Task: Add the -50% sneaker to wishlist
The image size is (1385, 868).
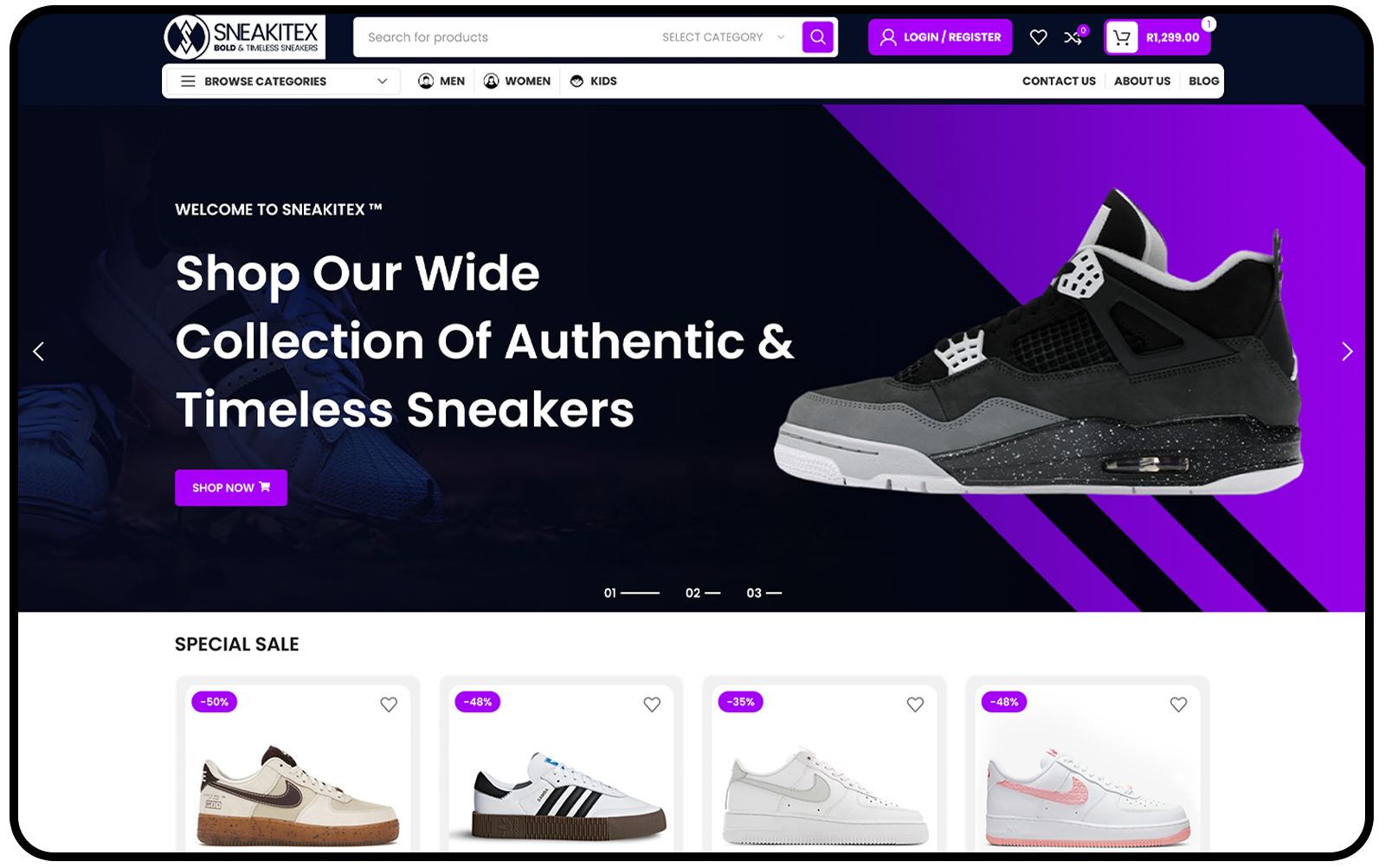Action: pos(389,704)
